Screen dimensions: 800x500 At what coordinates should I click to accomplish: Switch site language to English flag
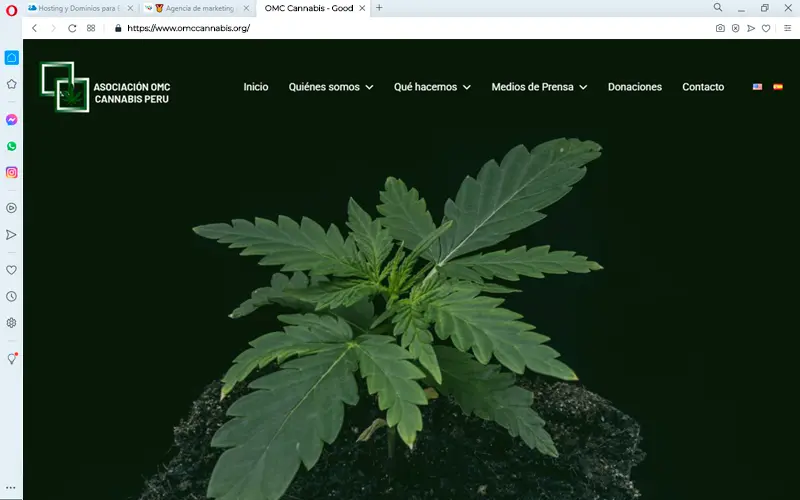click(757, 87)
